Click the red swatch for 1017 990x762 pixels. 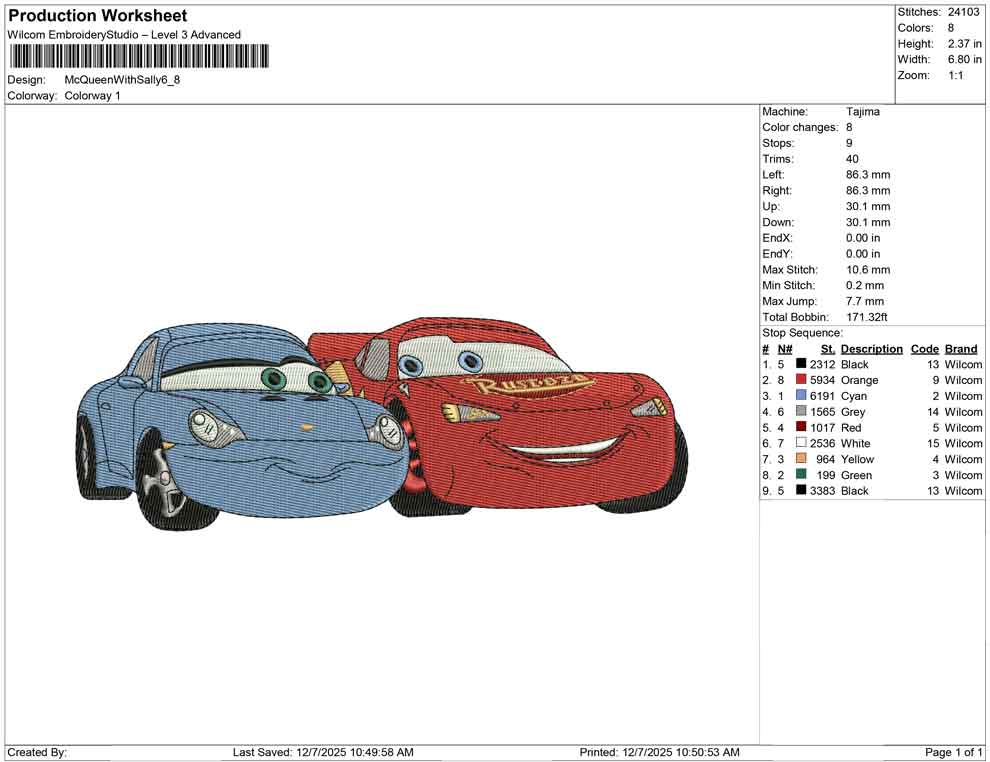tap(801, 427)
